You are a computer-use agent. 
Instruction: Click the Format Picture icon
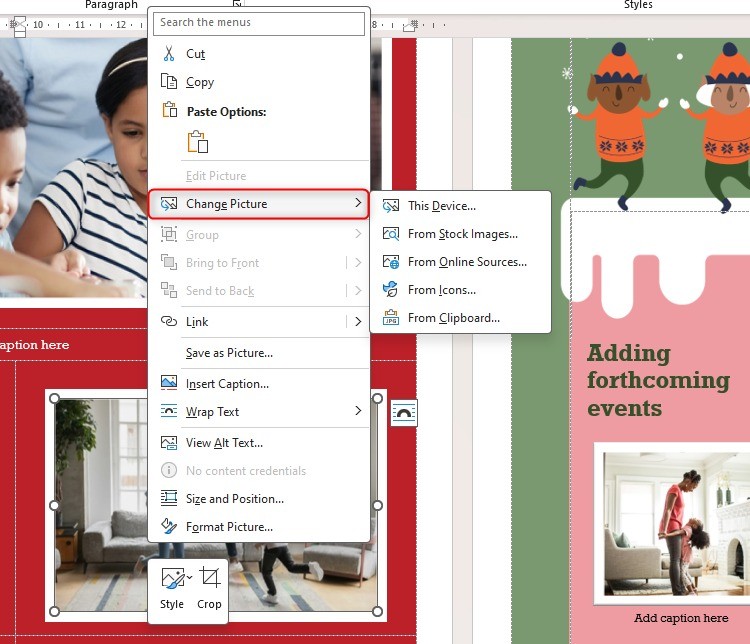coord(169,526)
